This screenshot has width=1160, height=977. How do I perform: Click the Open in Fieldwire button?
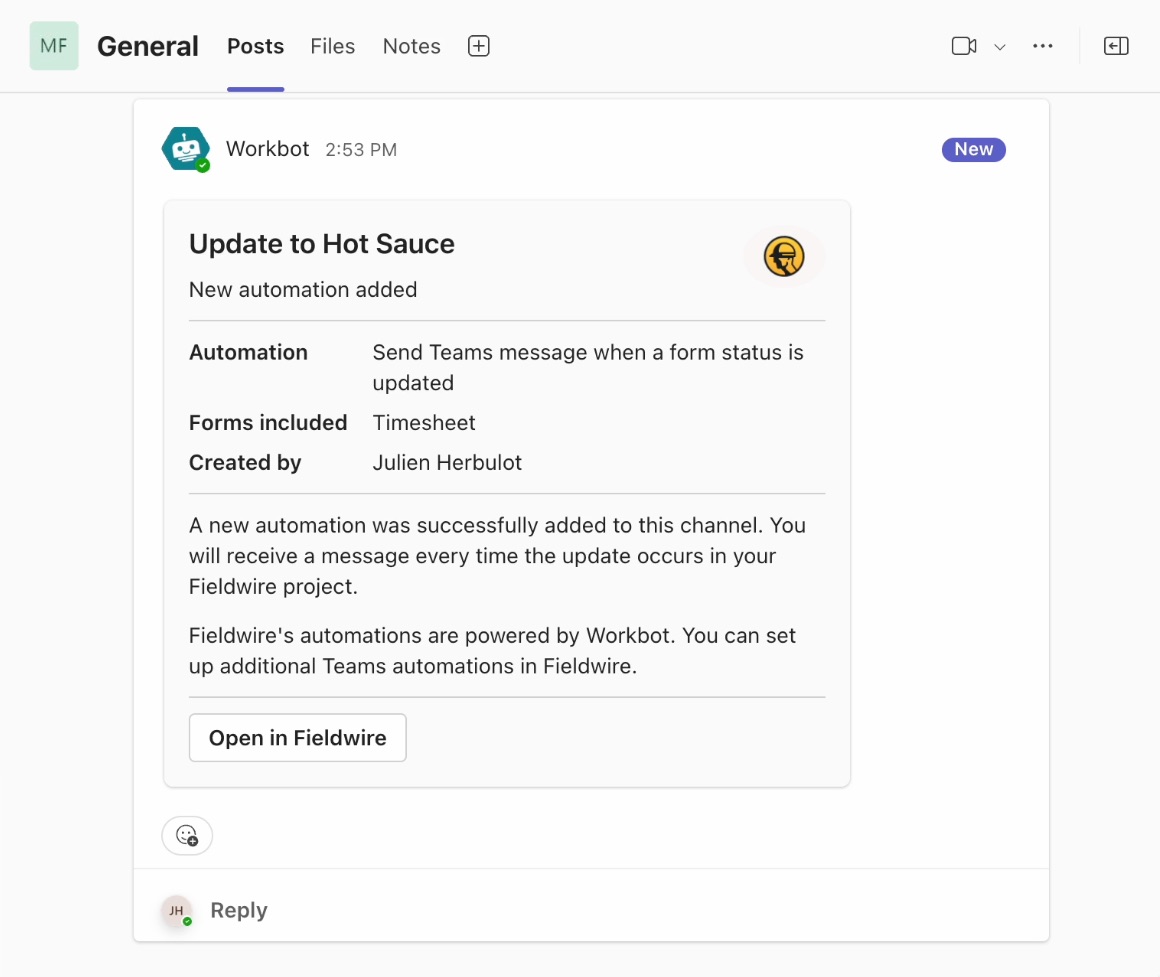[297, 737]
